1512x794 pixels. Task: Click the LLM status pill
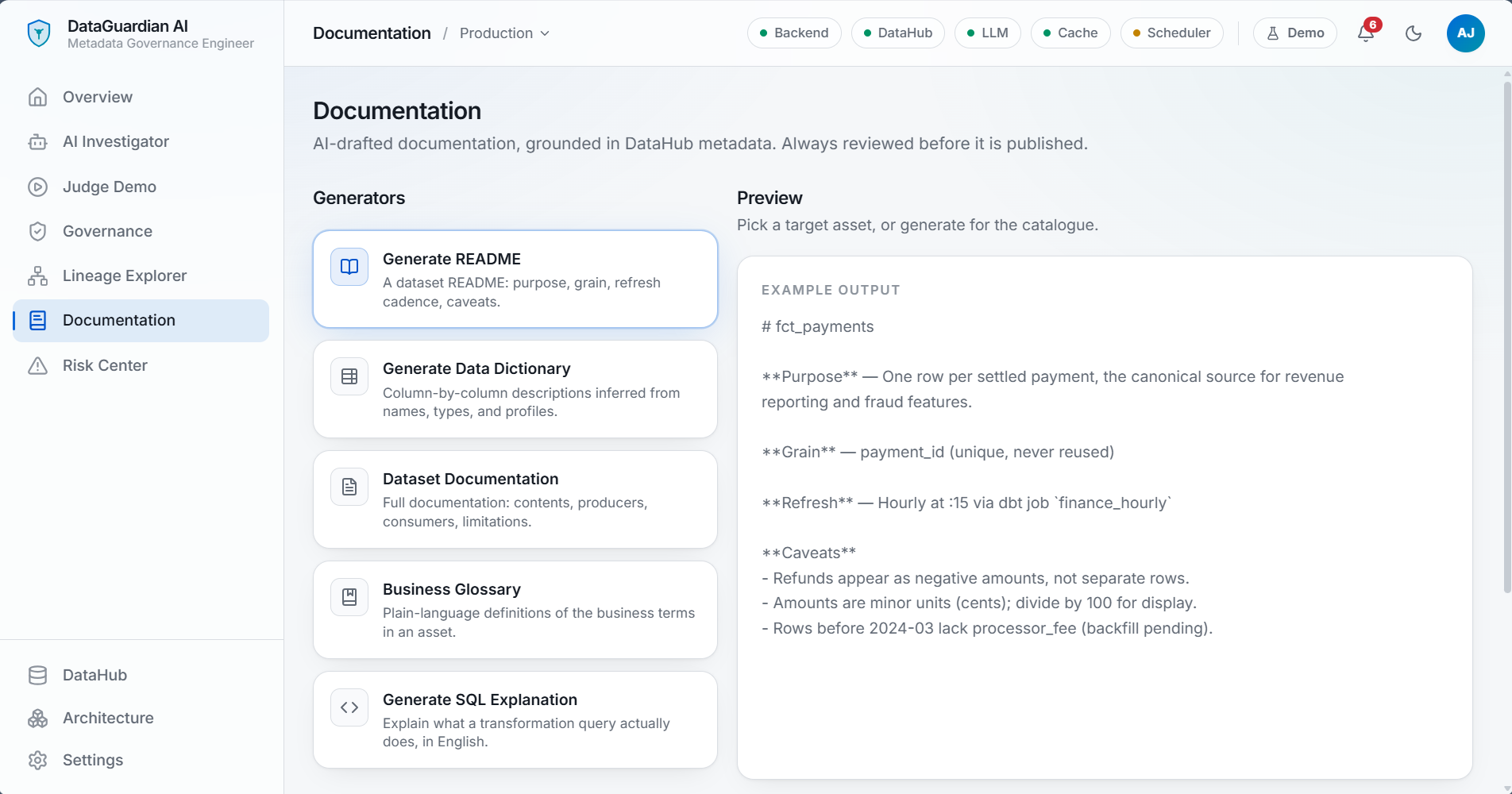click(988, 33)
